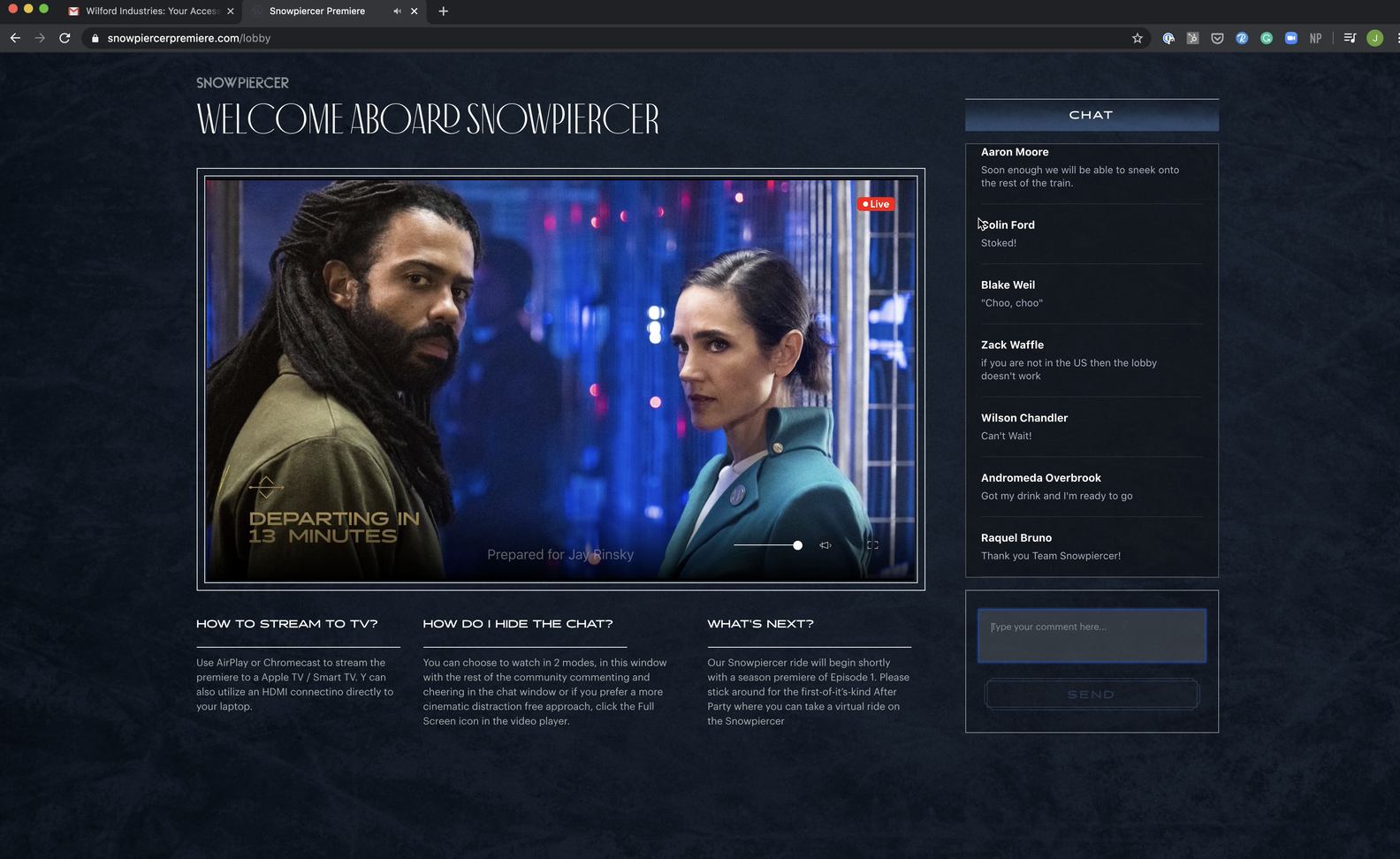Click the NP extension icon
The height and width of the screenshot is (859, 1400).
point(1316,38)
